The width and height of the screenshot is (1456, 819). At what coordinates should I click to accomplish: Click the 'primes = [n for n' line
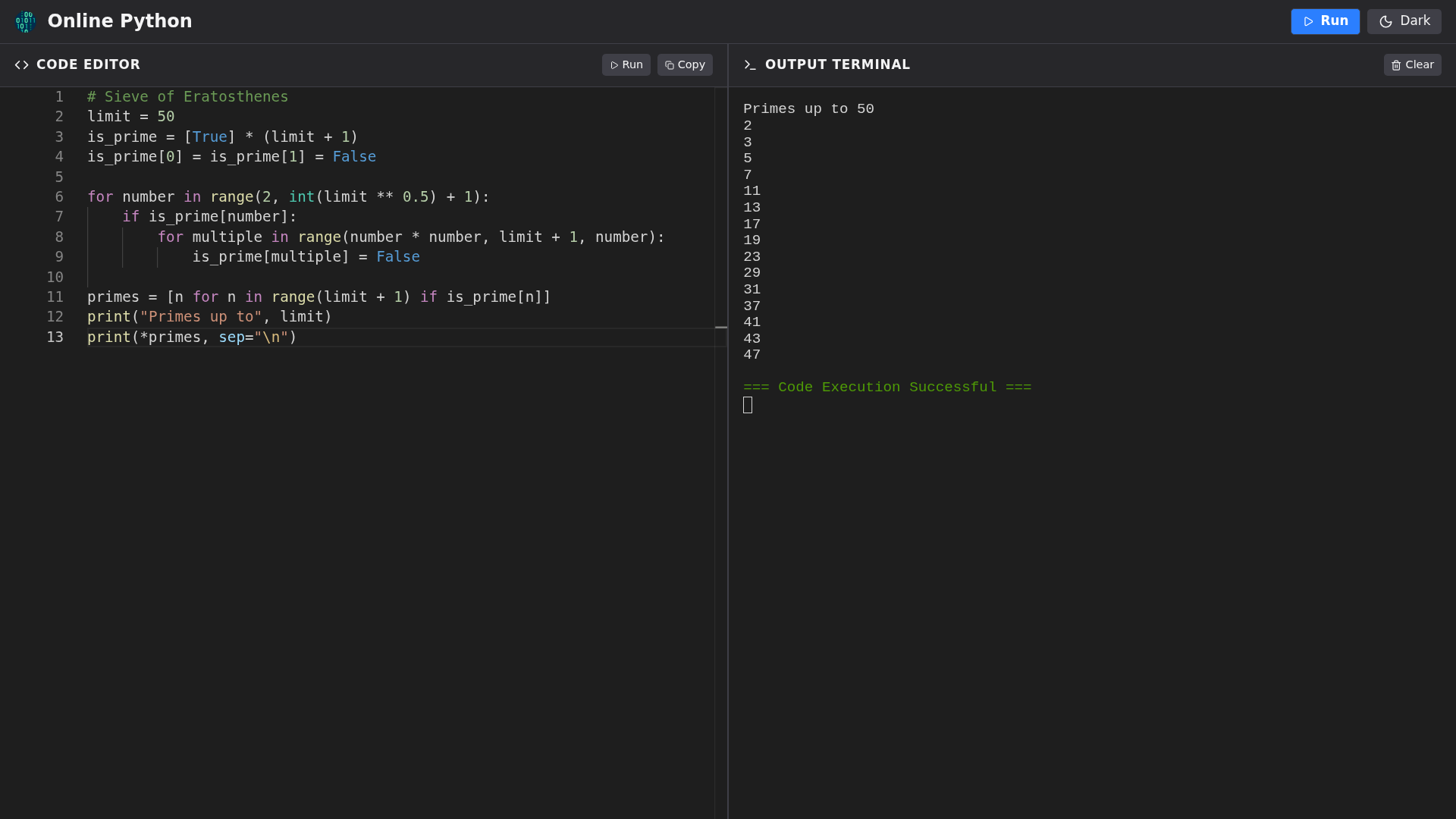318,297
